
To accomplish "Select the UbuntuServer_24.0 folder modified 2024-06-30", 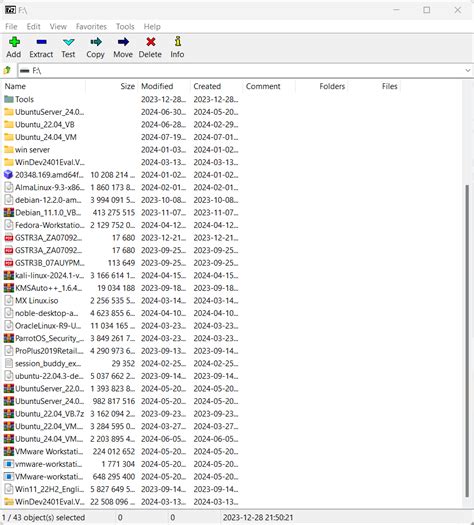I will pos(50,112).
